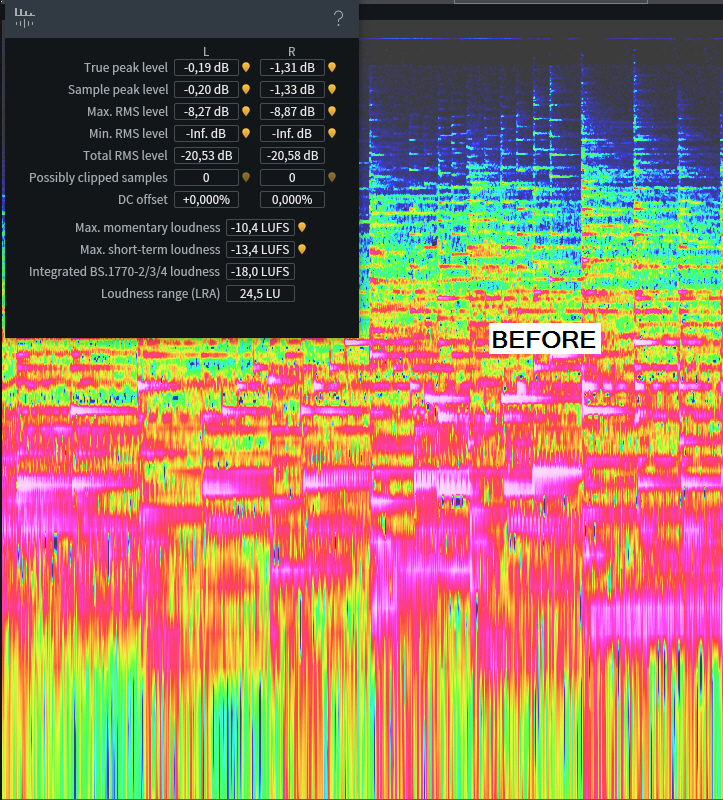Click the Sample peak level label
This screenshot has height=800, width=723.
118,89
